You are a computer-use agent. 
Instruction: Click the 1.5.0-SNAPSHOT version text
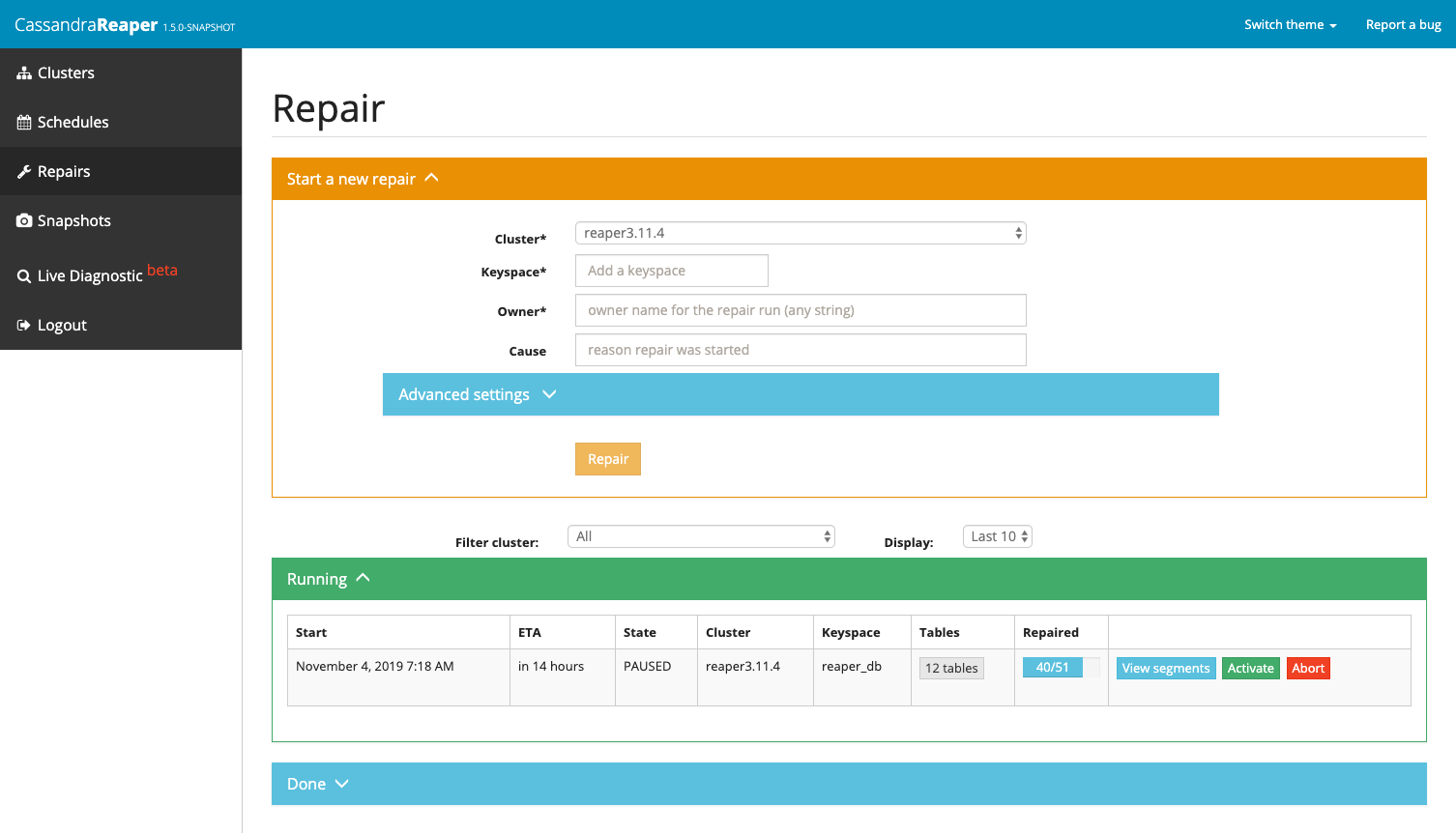click(x=199, y=28)
